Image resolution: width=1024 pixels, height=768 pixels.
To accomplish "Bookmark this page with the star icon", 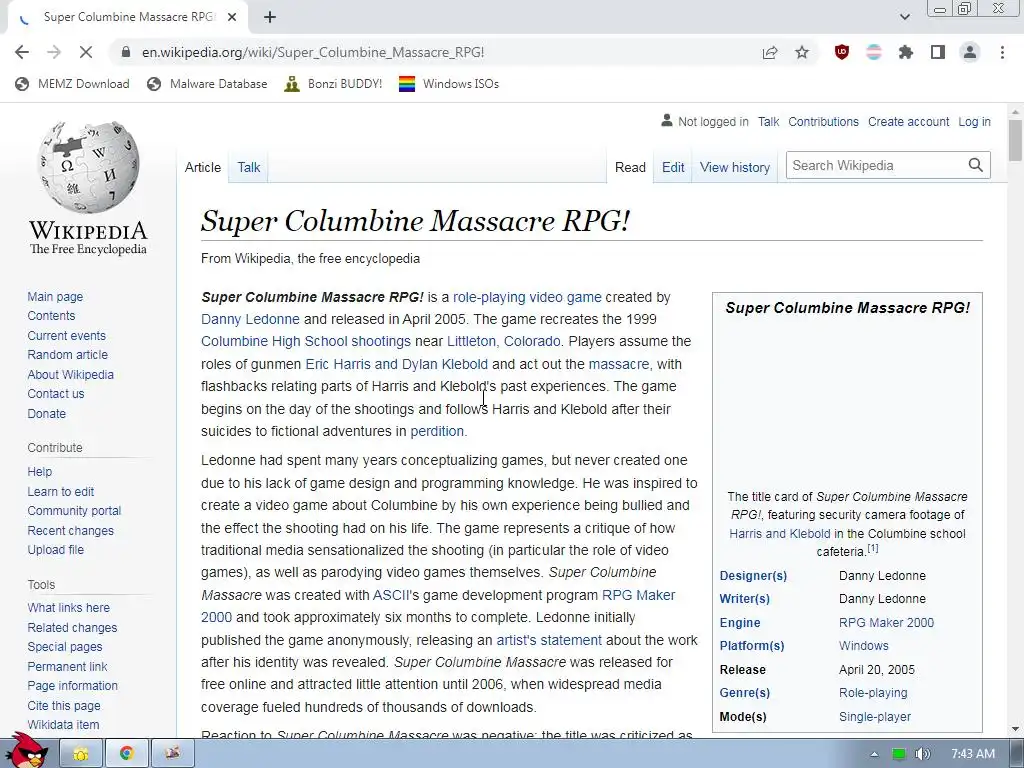I will [x=802, y=52].
